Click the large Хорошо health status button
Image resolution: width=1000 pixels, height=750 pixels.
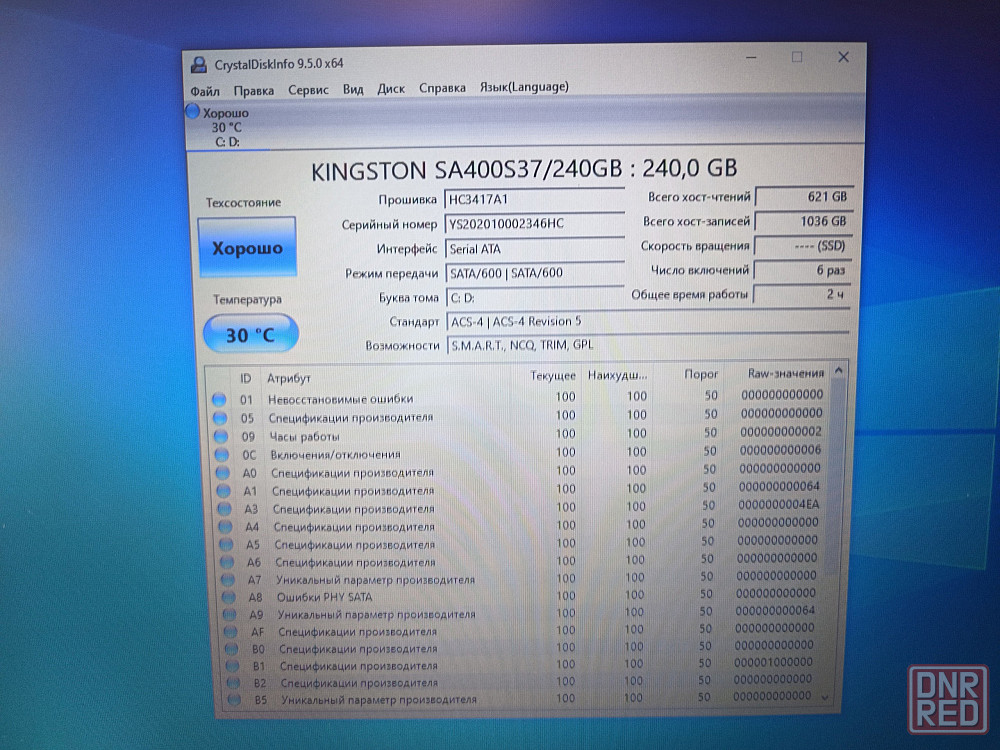coord(247,247)
